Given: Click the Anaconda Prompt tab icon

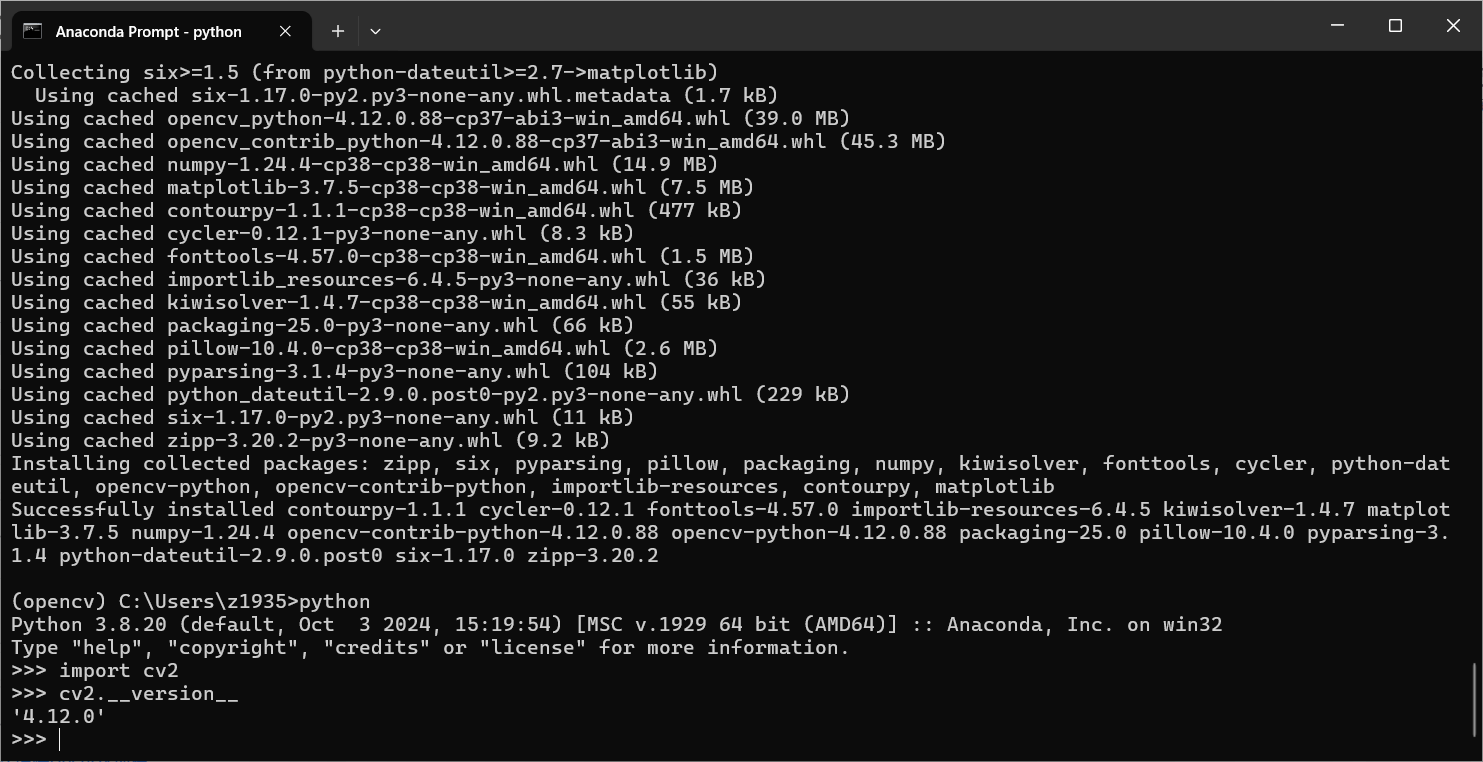Looking at the screenshot, I should click(34, 31).
